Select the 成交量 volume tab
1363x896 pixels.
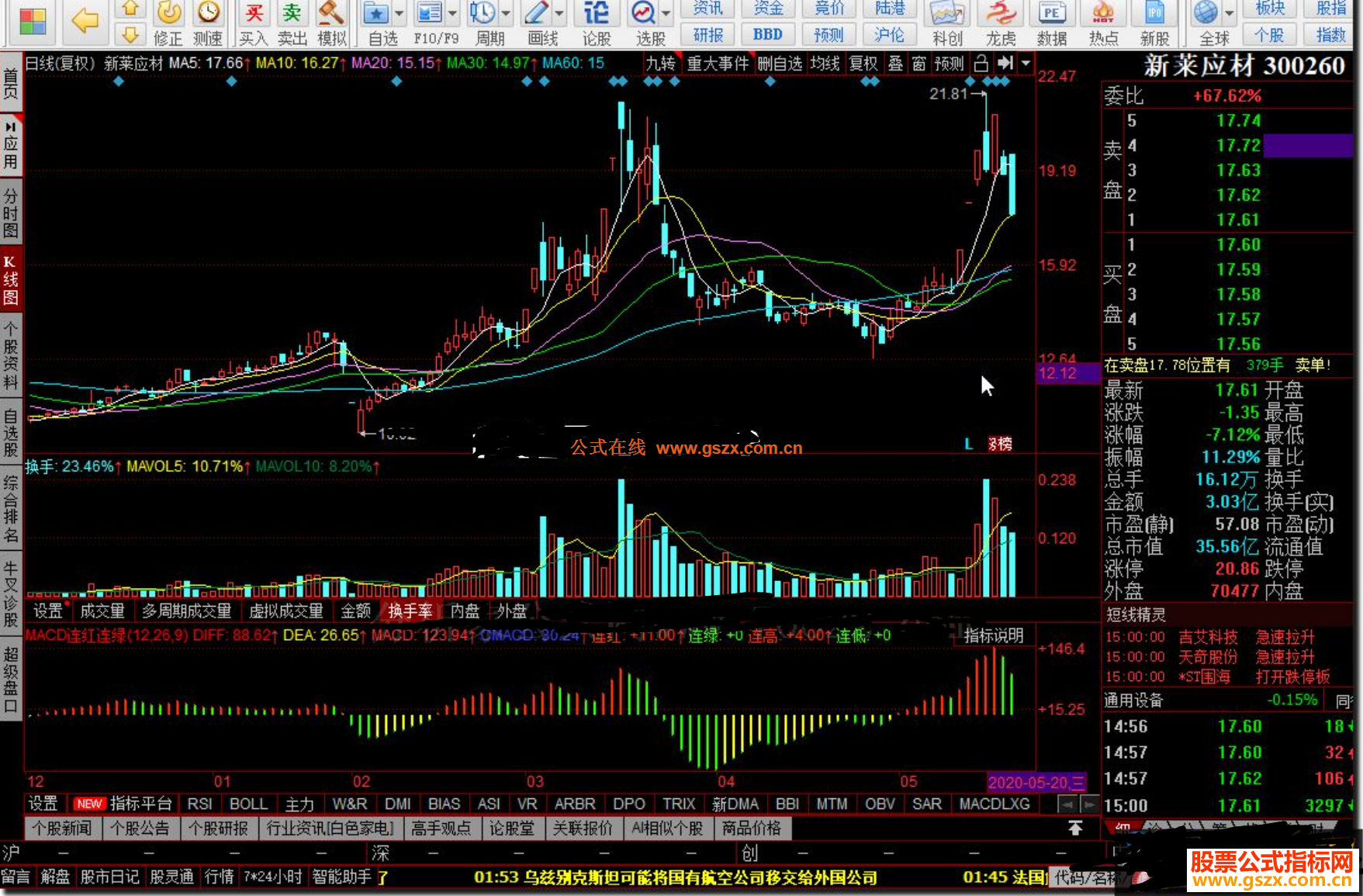click(x=102, y=611)
